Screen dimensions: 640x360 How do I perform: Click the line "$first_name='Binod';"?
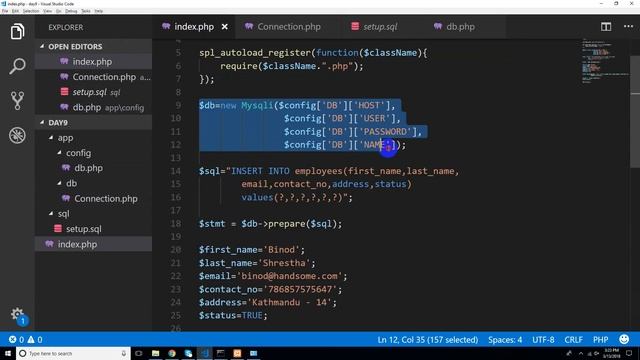click(252, 250)
